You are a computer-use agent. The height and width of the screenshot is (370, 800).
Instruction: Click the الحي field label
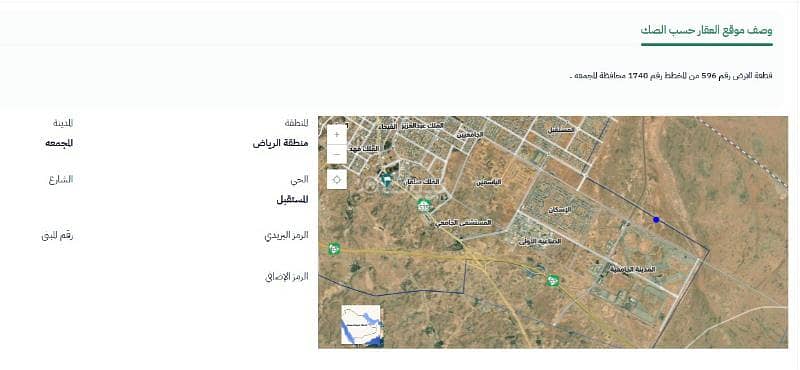click(x=299, y=179)
